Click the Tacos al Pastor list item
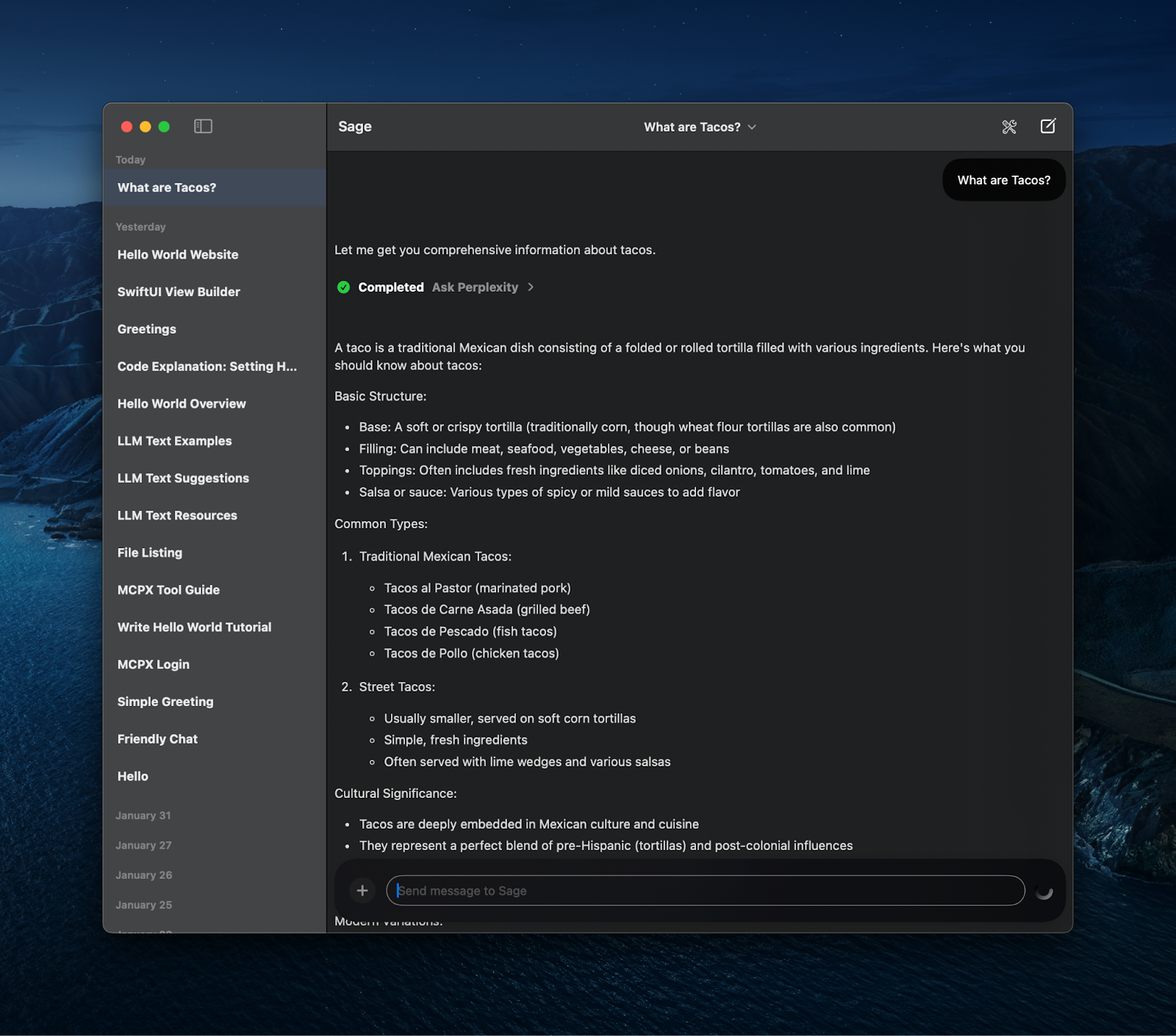Screen dimensions: 1176x1036 coord(478,588)
